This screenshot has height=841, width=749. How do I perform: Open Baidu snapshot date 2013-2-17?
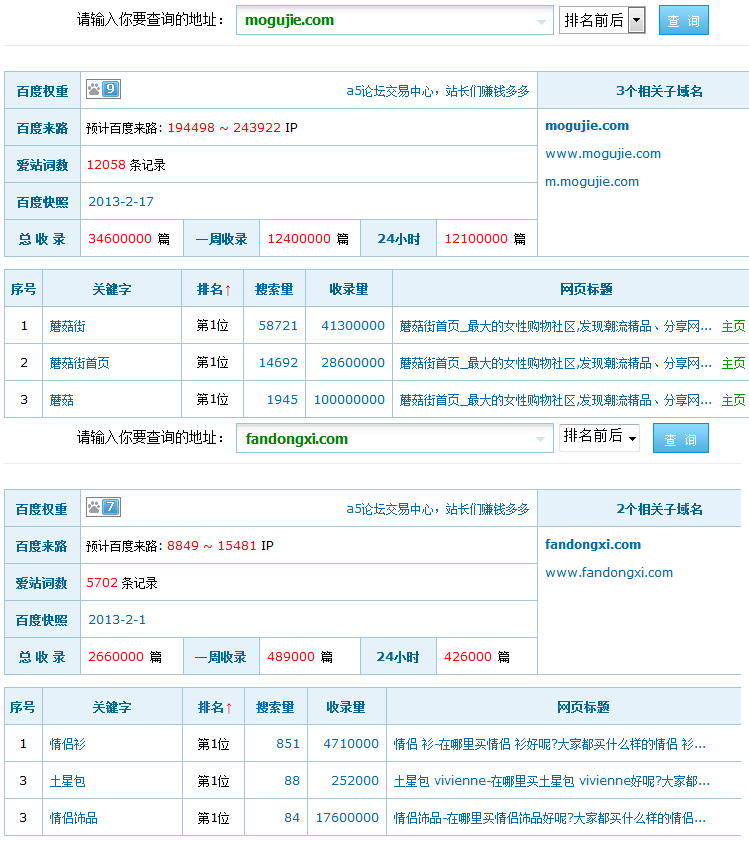[121, 201]
